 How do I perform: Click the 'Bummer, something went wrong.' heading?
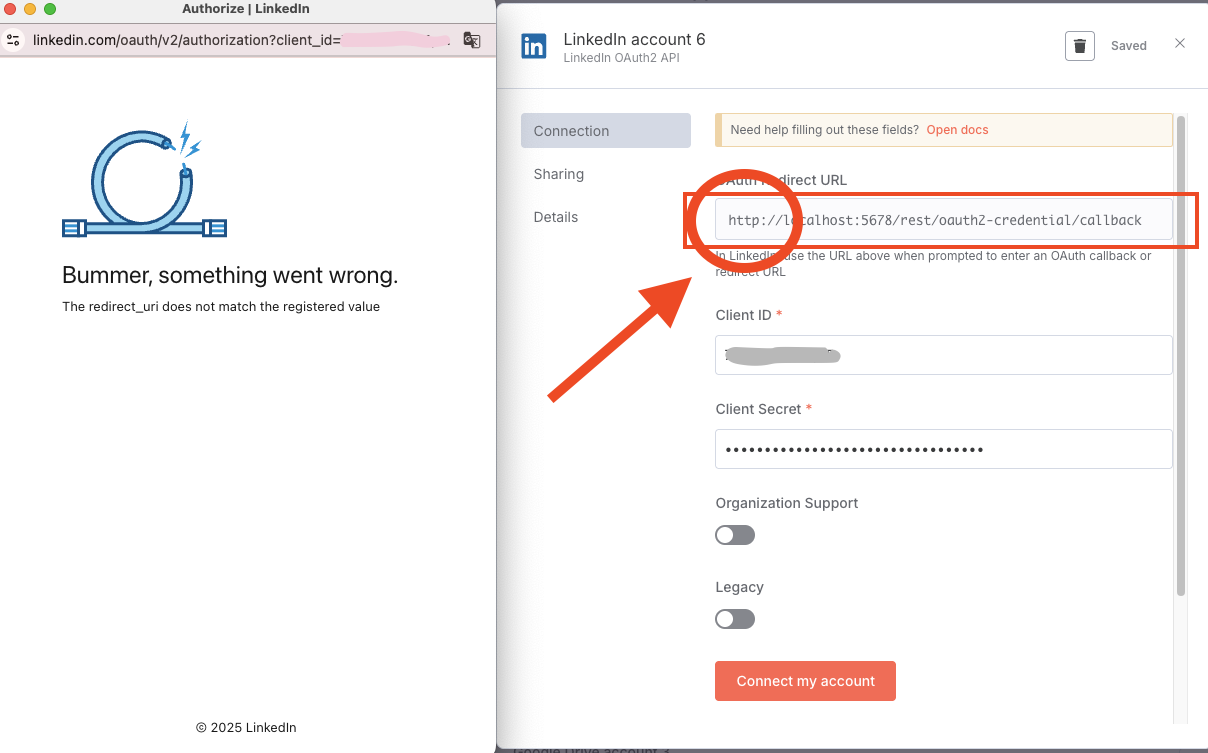[230, 275]
